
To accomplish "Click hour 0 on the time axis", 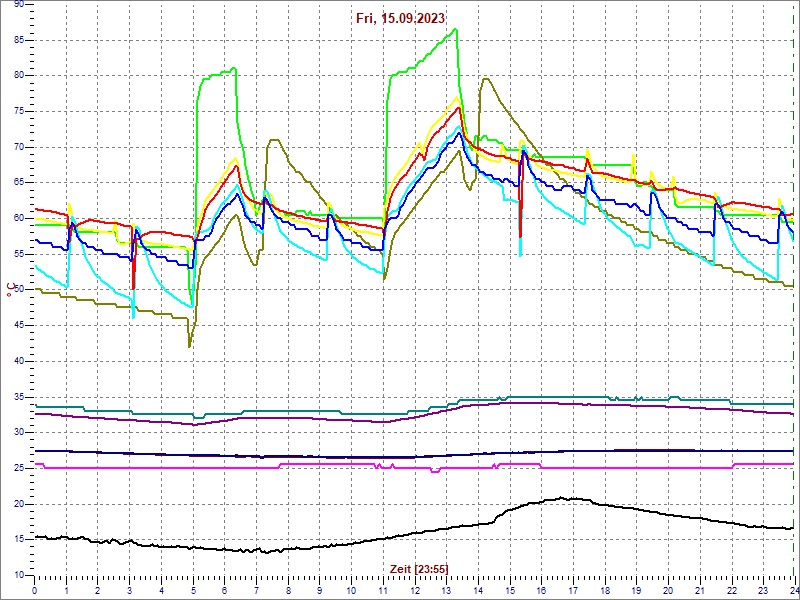I will 34,589.
